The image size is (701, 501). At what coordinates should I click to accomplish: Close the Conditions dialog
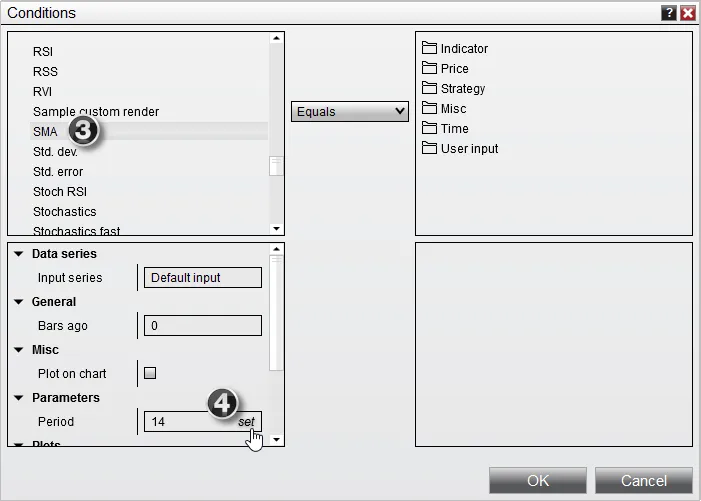tap(688, 13)
